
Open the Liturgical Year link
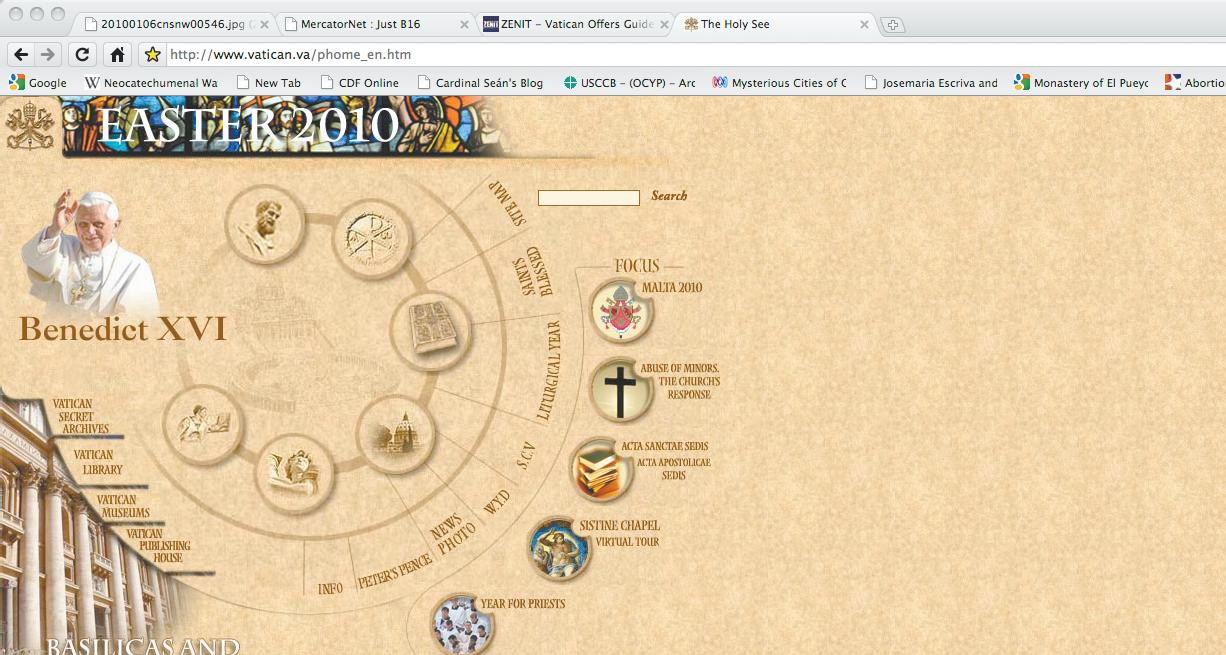[x=549, y=370]
